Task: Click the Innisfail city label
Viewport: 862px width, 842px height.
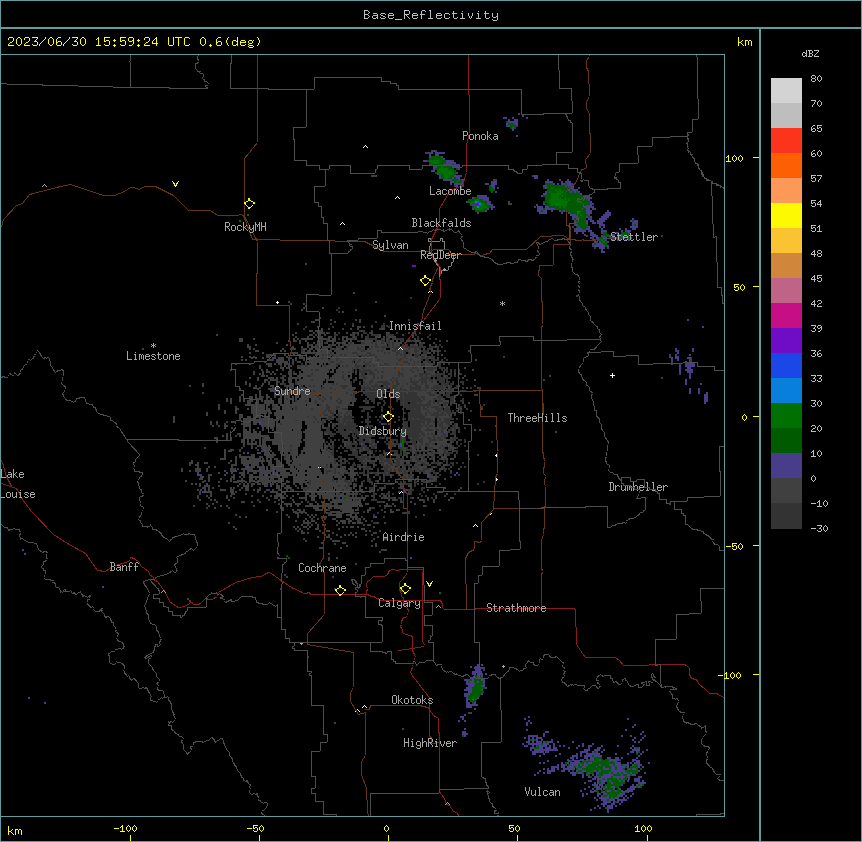Action: [x=415, y=326]
